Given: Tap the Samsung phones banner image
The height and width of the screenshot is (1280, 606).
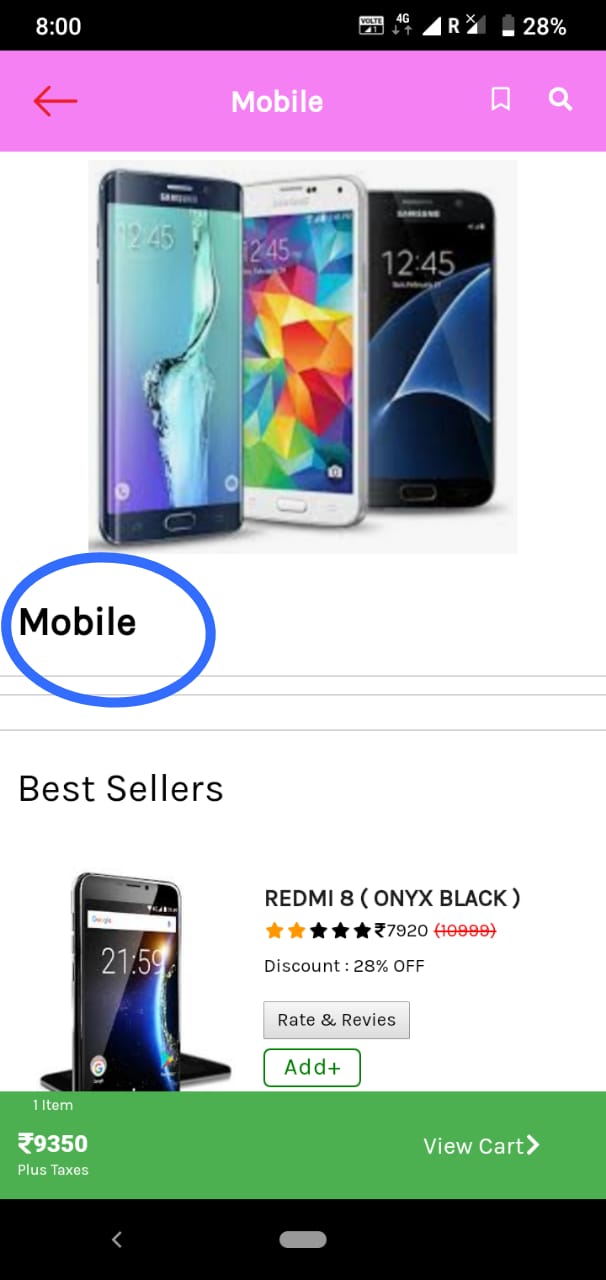Looking at the screenshot, I should [303, 356].
